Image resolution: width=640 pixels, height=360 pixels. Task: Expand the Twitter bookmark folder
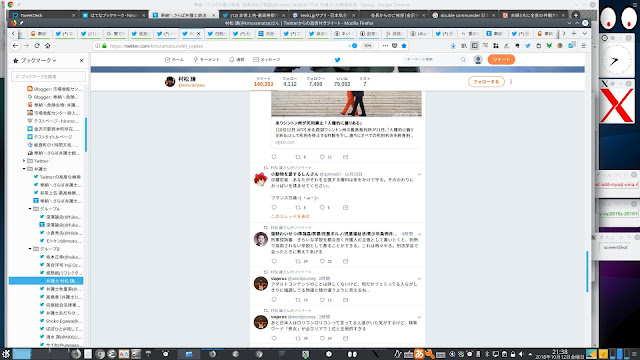pos(24,161)
